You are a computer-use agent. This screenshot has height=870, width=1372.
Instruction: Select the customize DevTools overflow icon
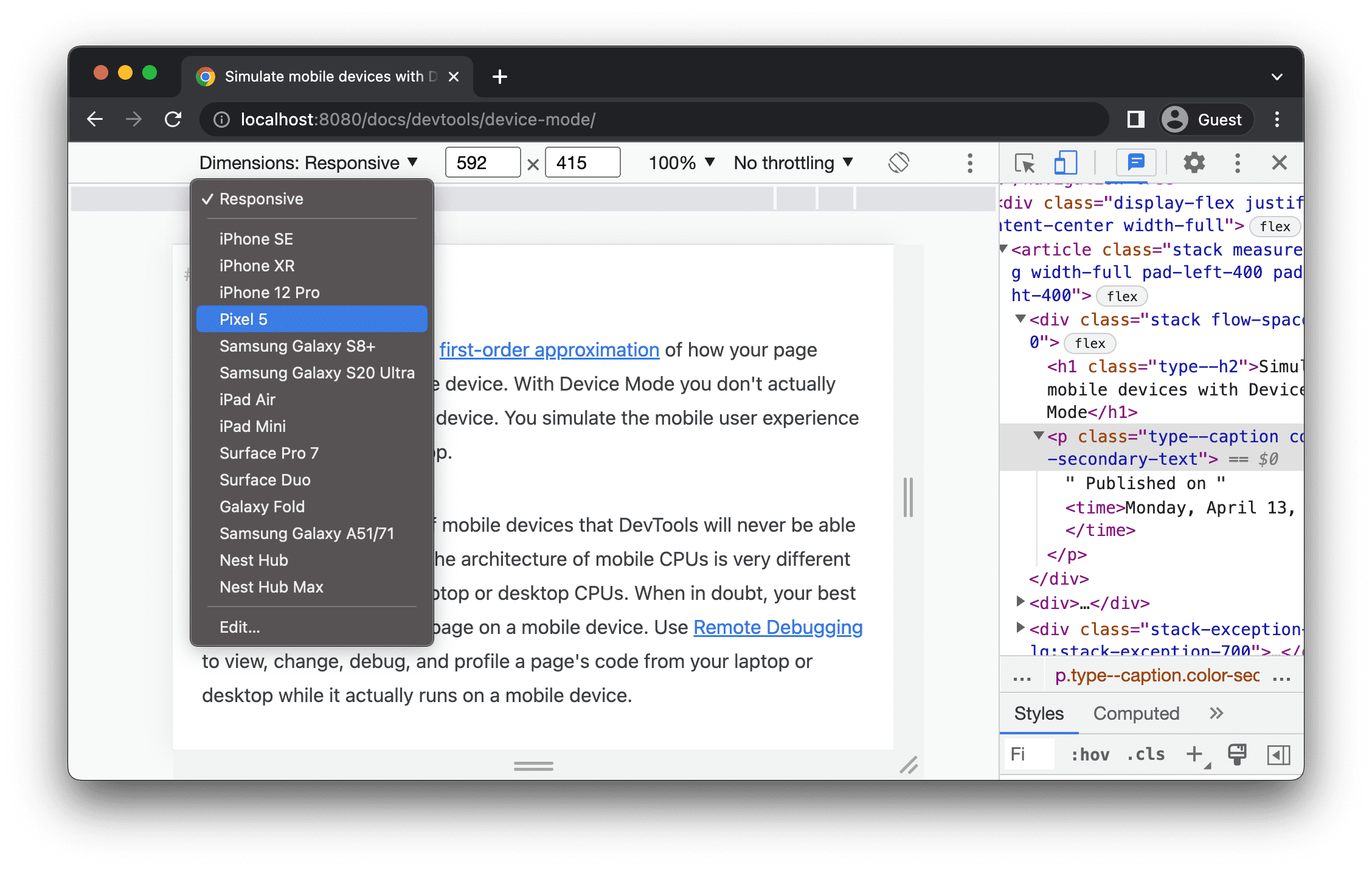[1237, 163]
